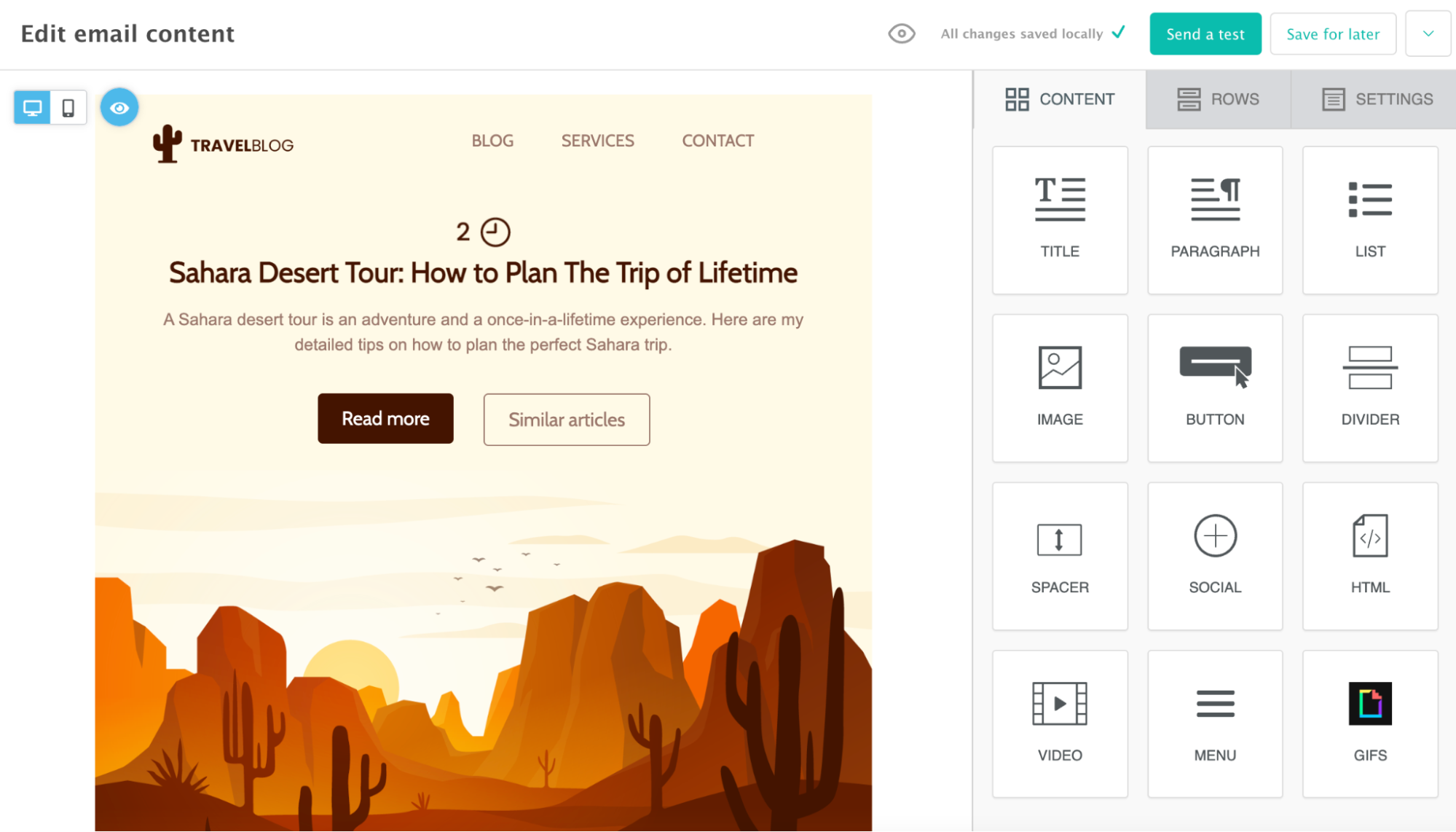Select the Social content block
The image size is (1456, 832).
coord(1215,554)
